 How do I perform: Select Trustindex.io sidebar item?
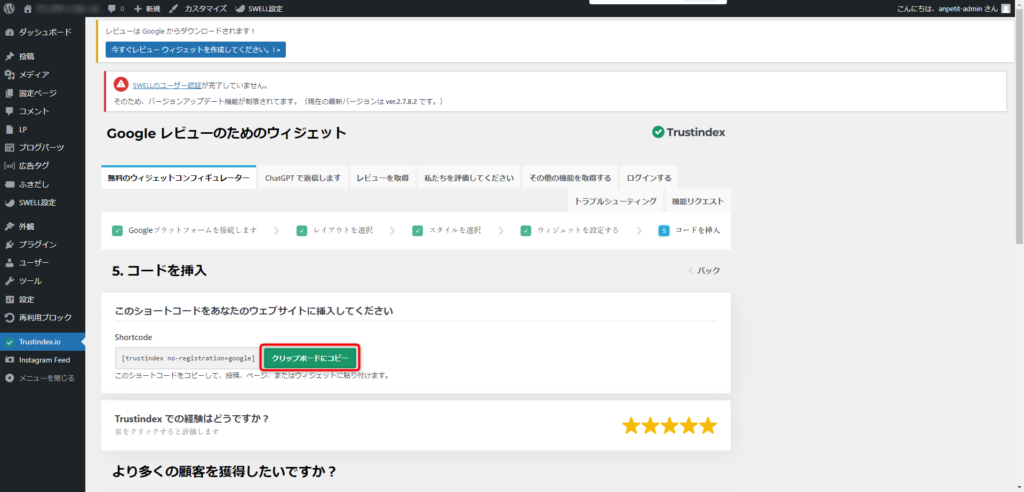(42, 342)
